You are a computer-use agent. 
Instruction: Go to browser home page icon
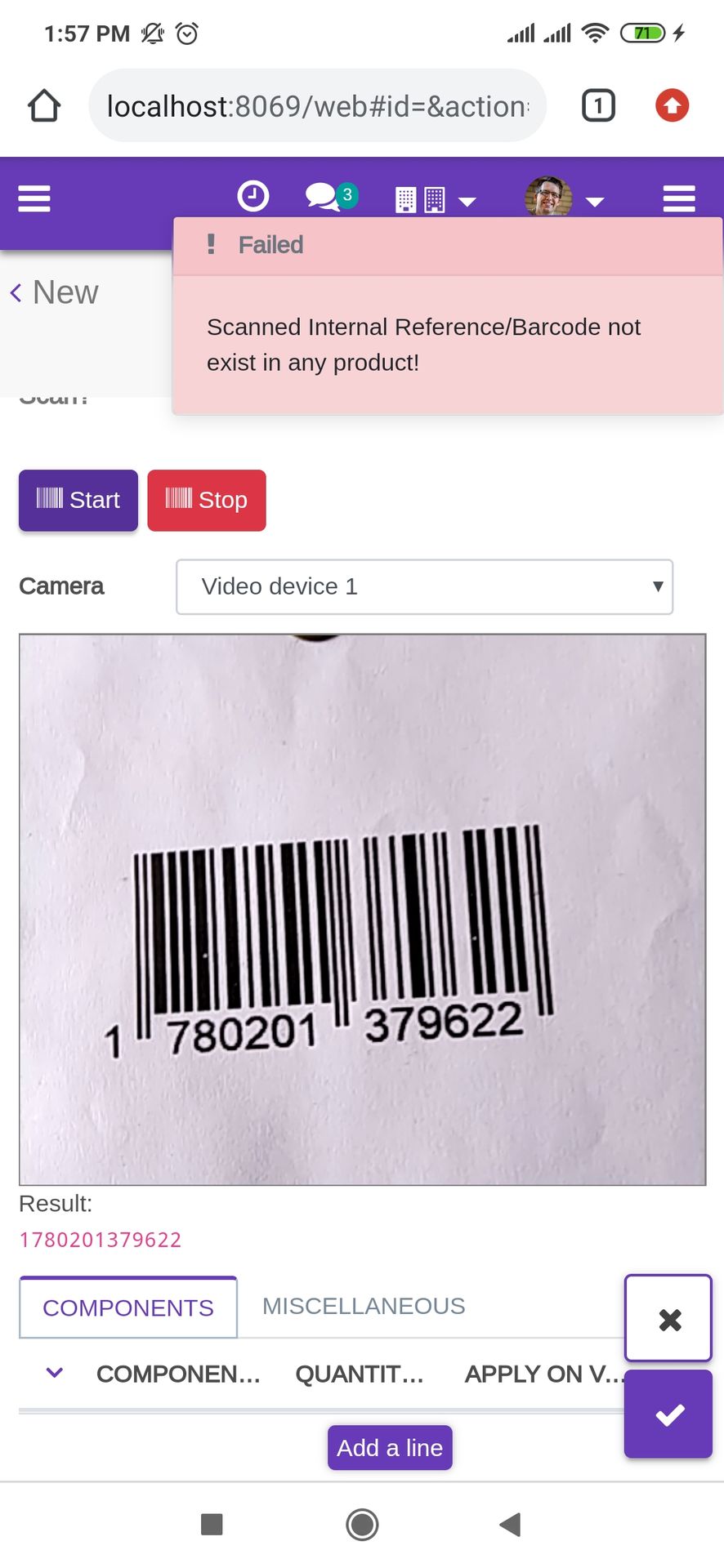[x=44, y=105]
